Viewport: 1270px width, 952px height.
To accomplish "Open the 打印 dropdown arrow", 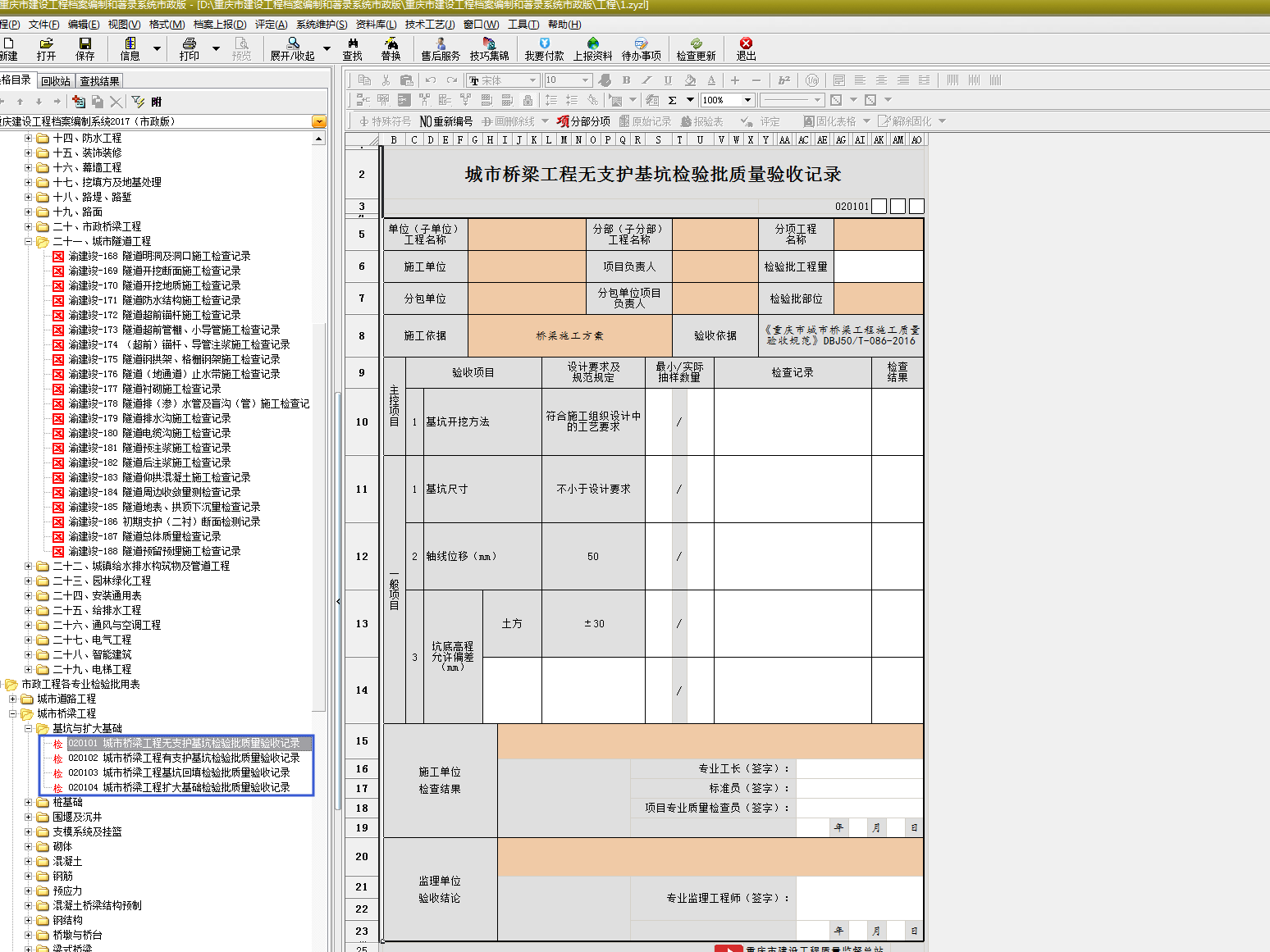I will (216, 48).
